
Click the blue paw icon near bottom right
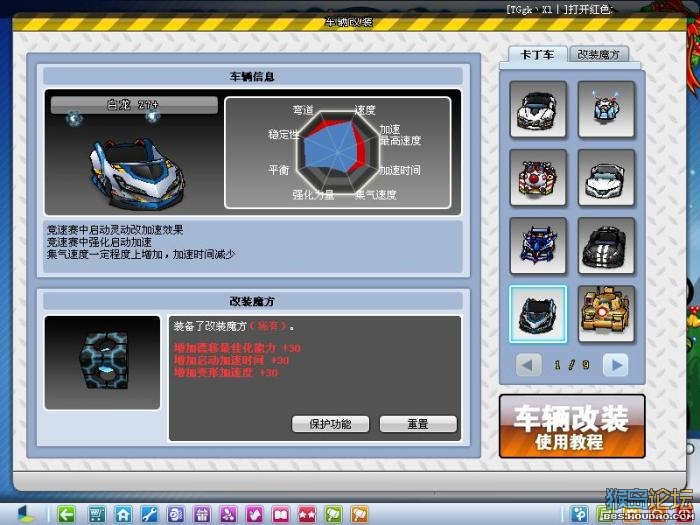click(580, 514)
